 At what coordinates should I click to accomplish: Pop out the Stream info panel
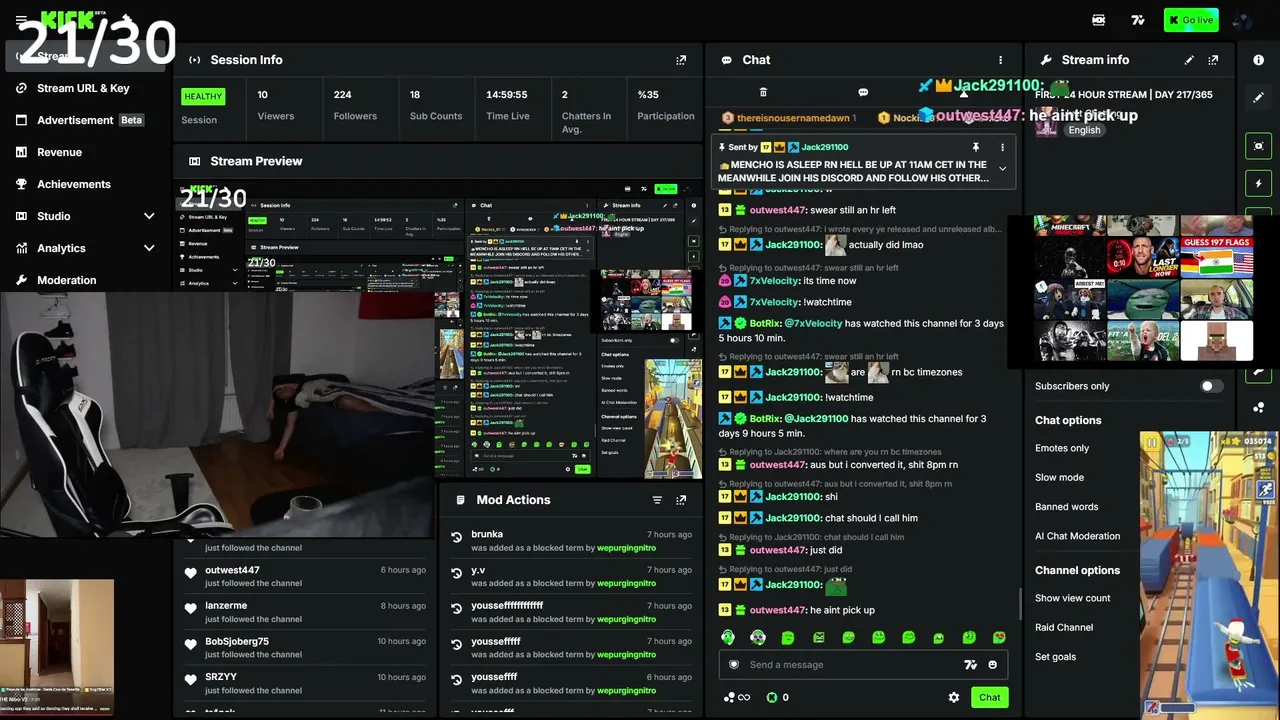(x=1213, y=60)
